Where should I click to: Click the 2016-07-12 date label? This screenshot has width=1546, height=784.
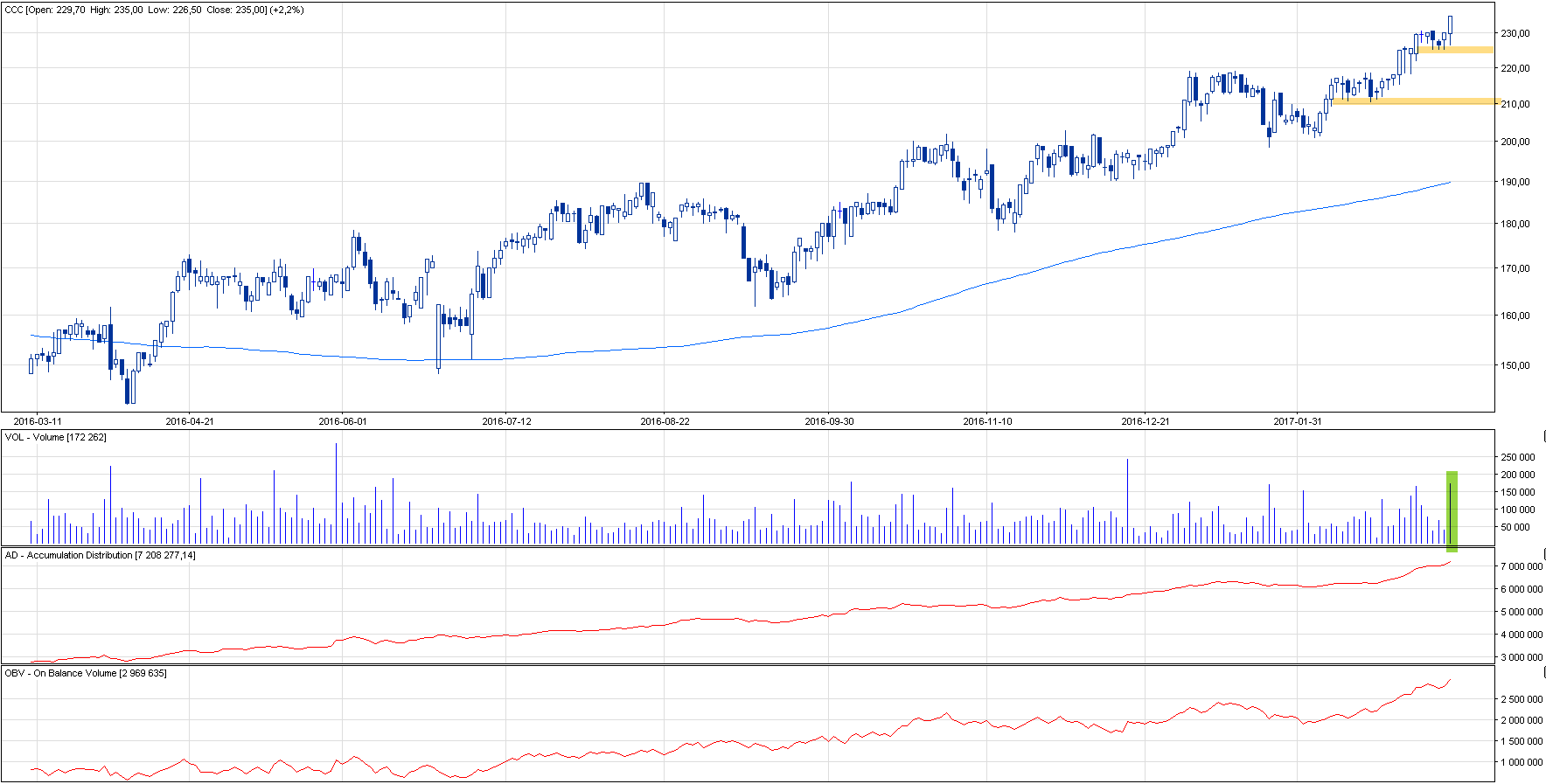[506, 421]
